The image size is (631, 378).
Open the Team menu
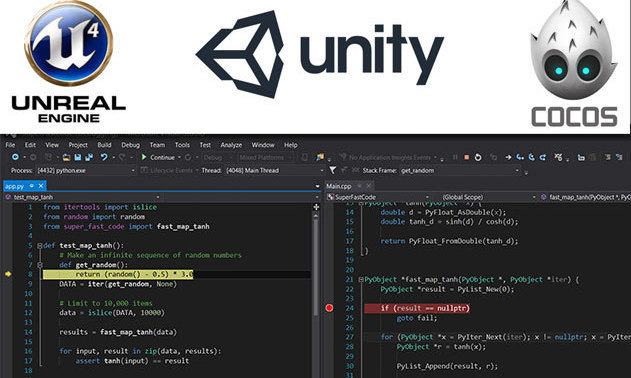157,145
